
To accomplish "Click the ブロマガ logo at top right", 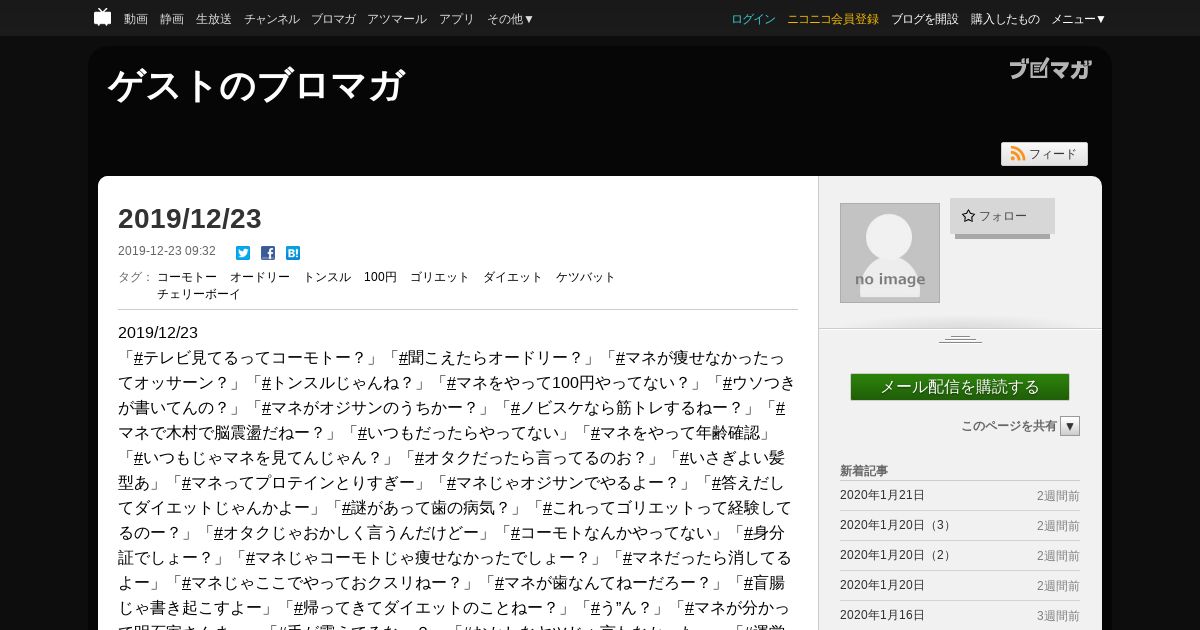I will [1050, 69].
